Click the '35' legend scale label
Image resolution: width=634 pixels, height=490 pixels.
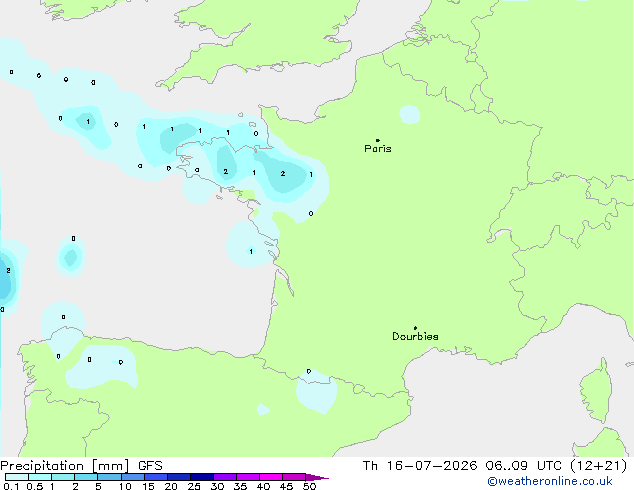click(240, 486)
